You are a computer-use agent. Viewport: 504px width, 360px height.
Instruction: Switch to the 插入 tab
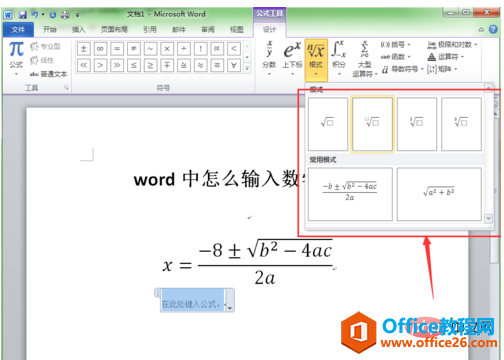coord(79,30)
